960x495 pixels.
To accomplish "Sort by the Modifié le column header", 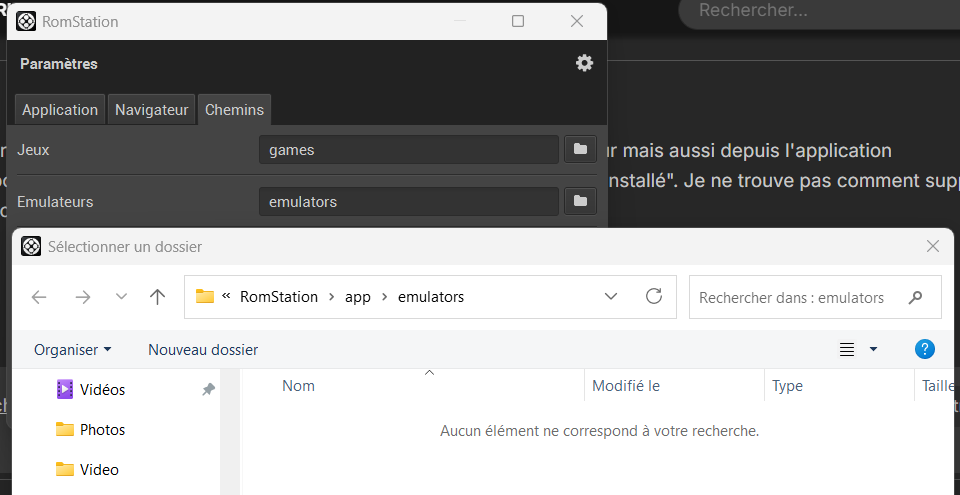I will 626,386.
